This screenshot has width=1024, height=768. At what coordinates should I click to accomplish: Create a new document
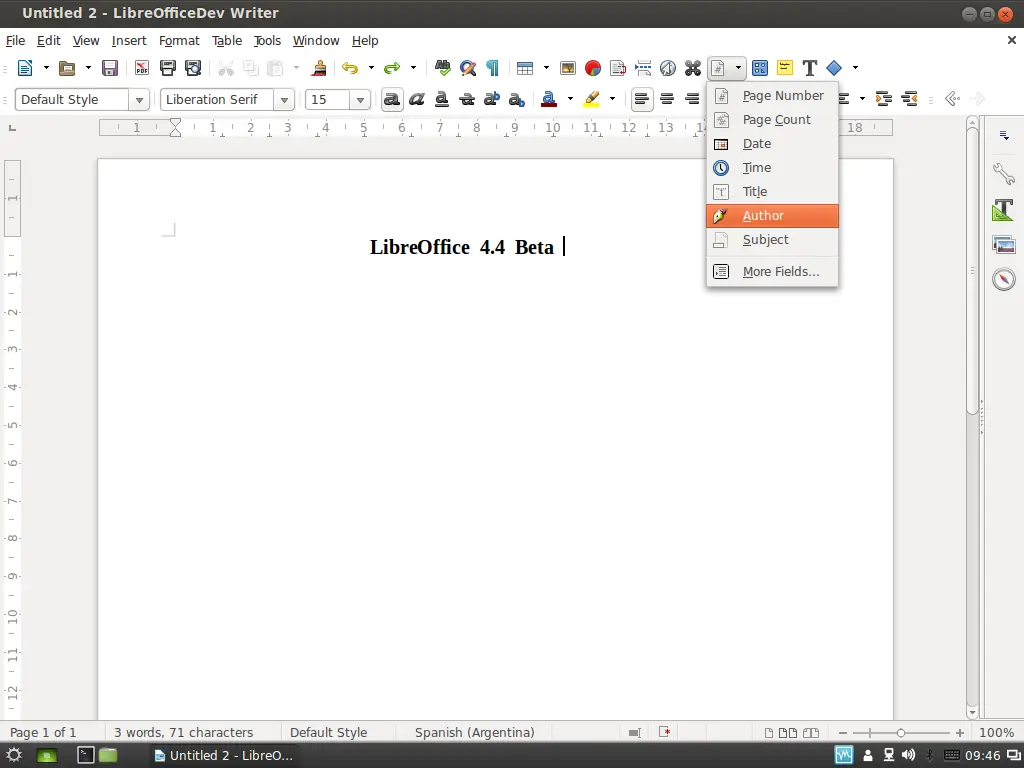(25, 68)
